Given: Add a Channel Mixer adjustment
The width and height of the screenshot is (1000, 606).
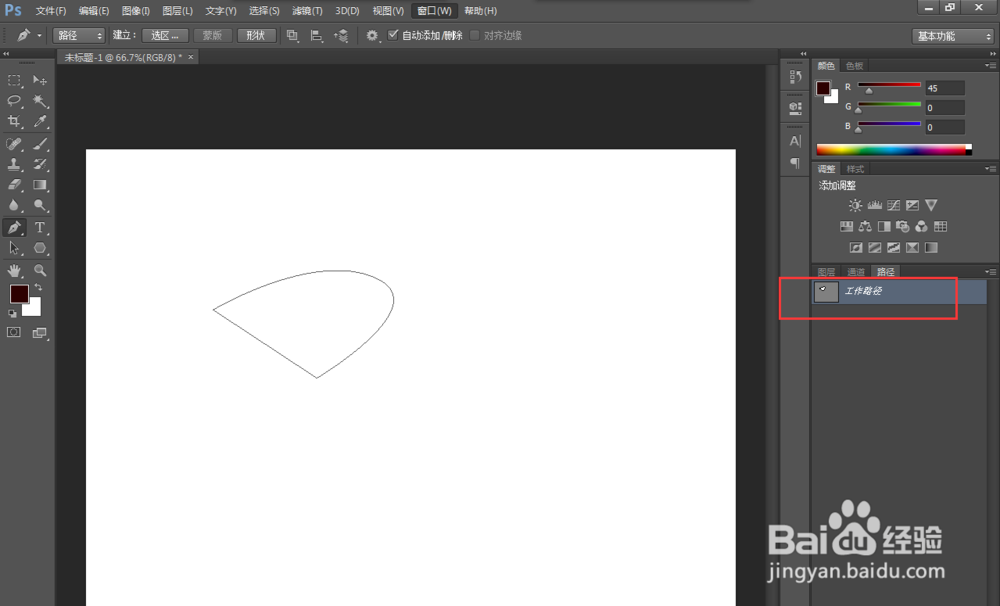Looking at the screenshot, I should click(x=922, y=226).
